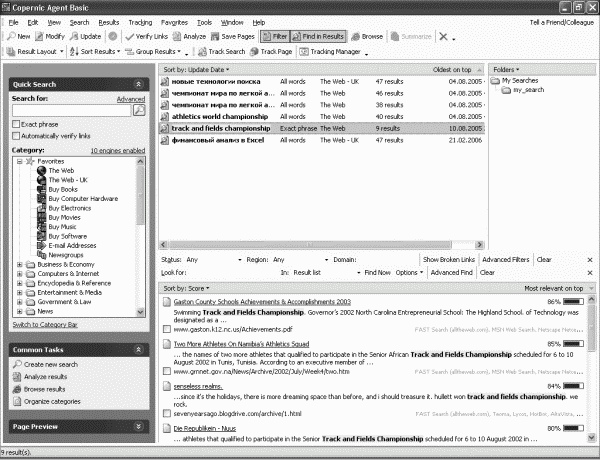Viewport: 600px width, 460px height.
Task: Click the Advanced Filters button
Action: 505,259
